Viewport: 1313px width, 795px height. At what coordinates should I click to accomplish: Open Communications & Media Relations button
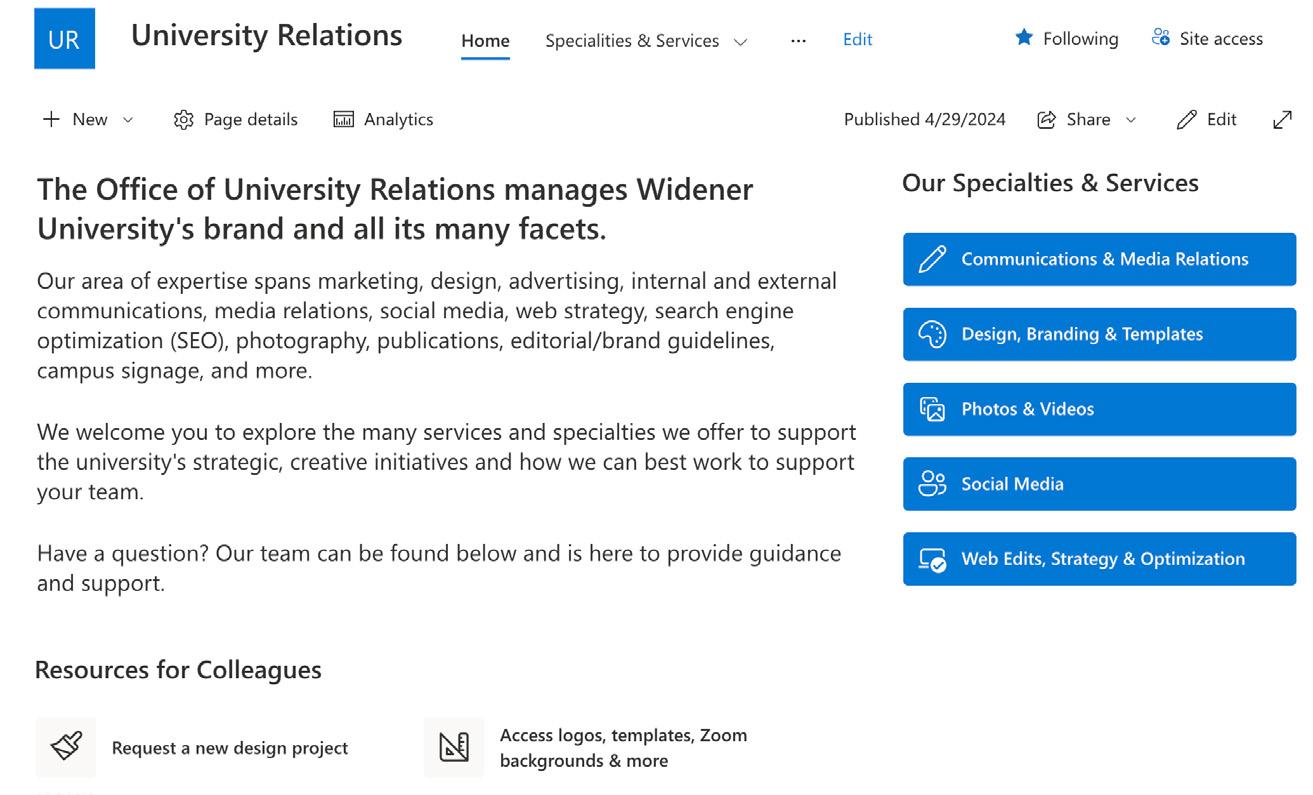click(1099, 259)
